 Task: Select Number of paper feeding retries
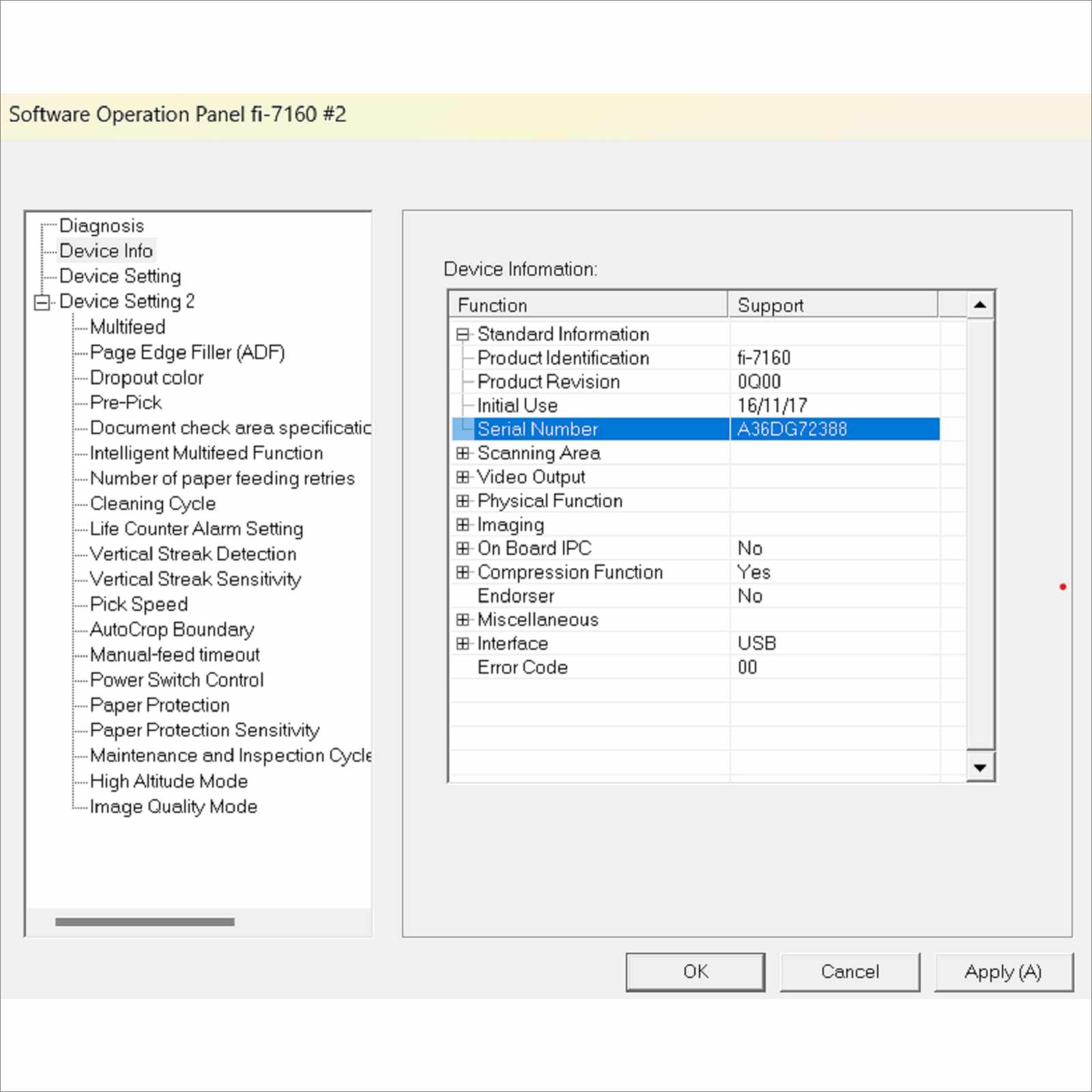[x=222, y=478]
